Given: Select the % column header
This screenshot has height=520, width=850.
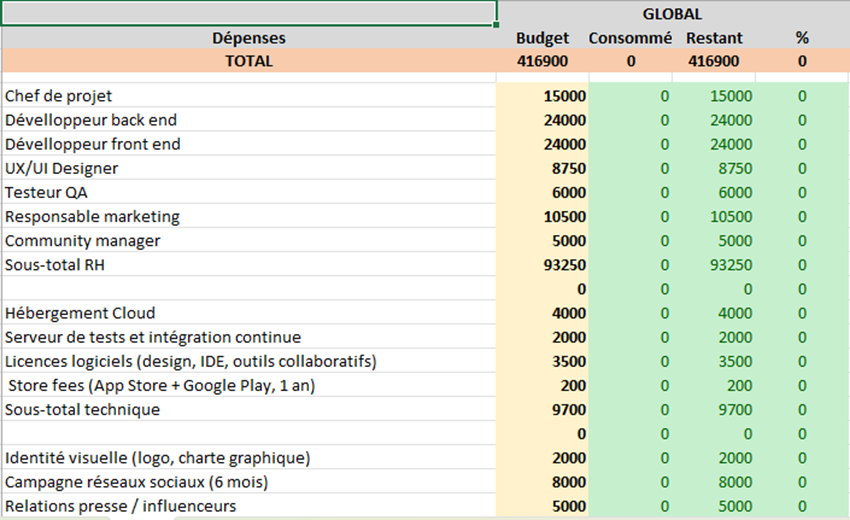Looking at the screenshot, I should [x=801, y=38].
